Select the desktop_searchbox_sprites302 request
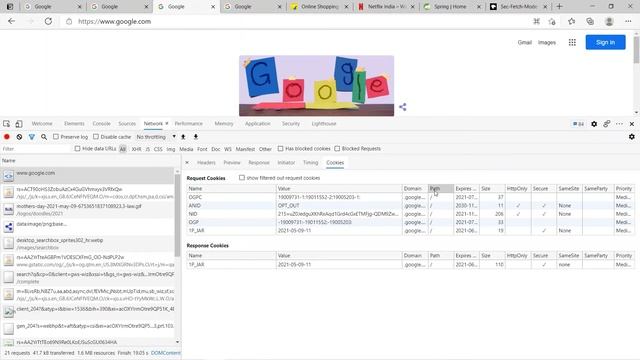Image resolution: width=640 pixels, height=360 pixels. point(87,244)
